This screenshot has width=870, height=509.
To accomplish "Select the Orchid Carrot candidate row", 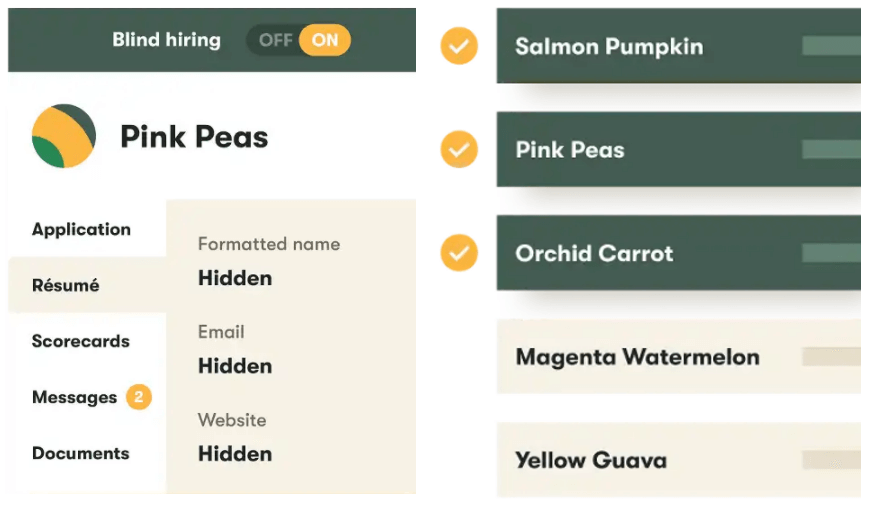I will click(678, 253).
